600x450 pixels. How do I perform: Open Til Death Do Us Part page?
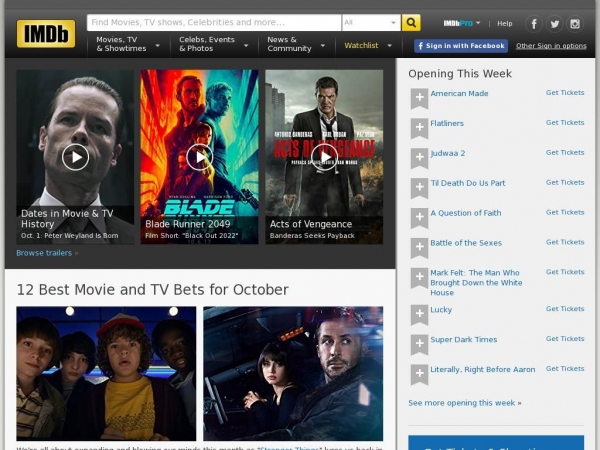click(468, 183)
